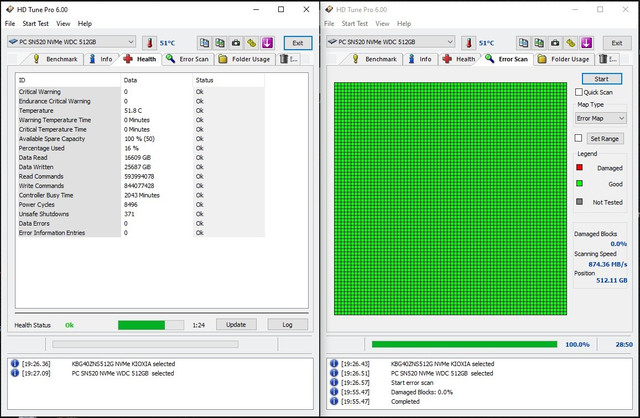Select the Unsafe Shutdowns row

pyautogui.click(x=140, y=214)
